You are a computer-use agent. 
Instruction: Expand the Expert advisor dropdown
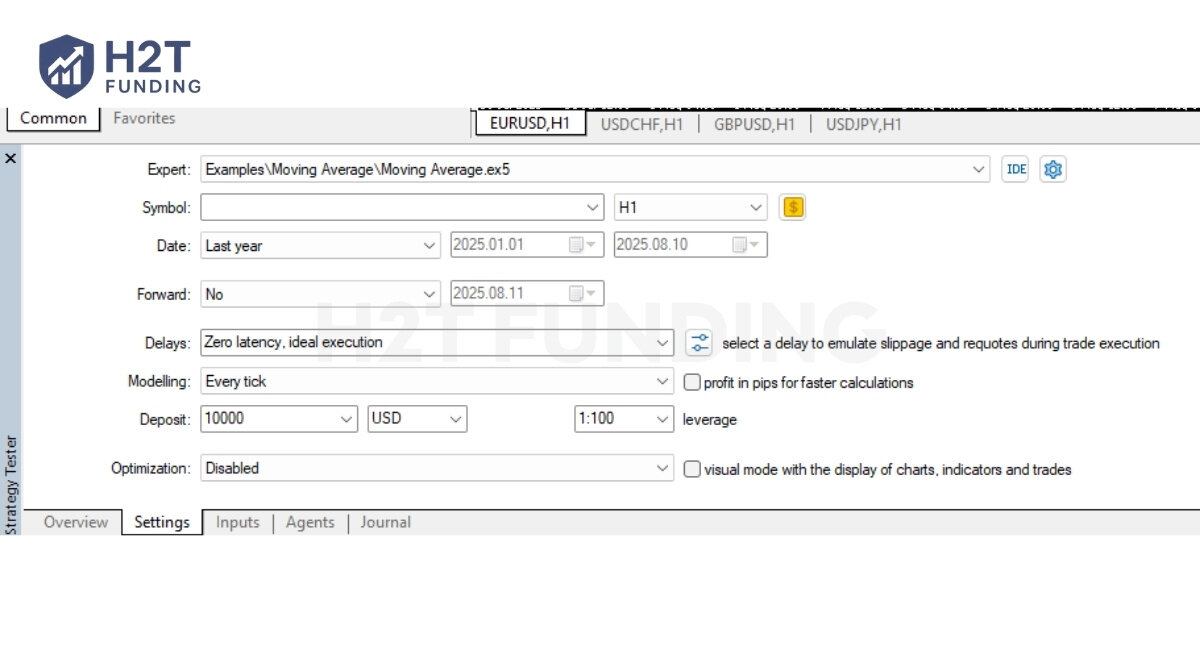pyautogui.click(x=979, y=170)
